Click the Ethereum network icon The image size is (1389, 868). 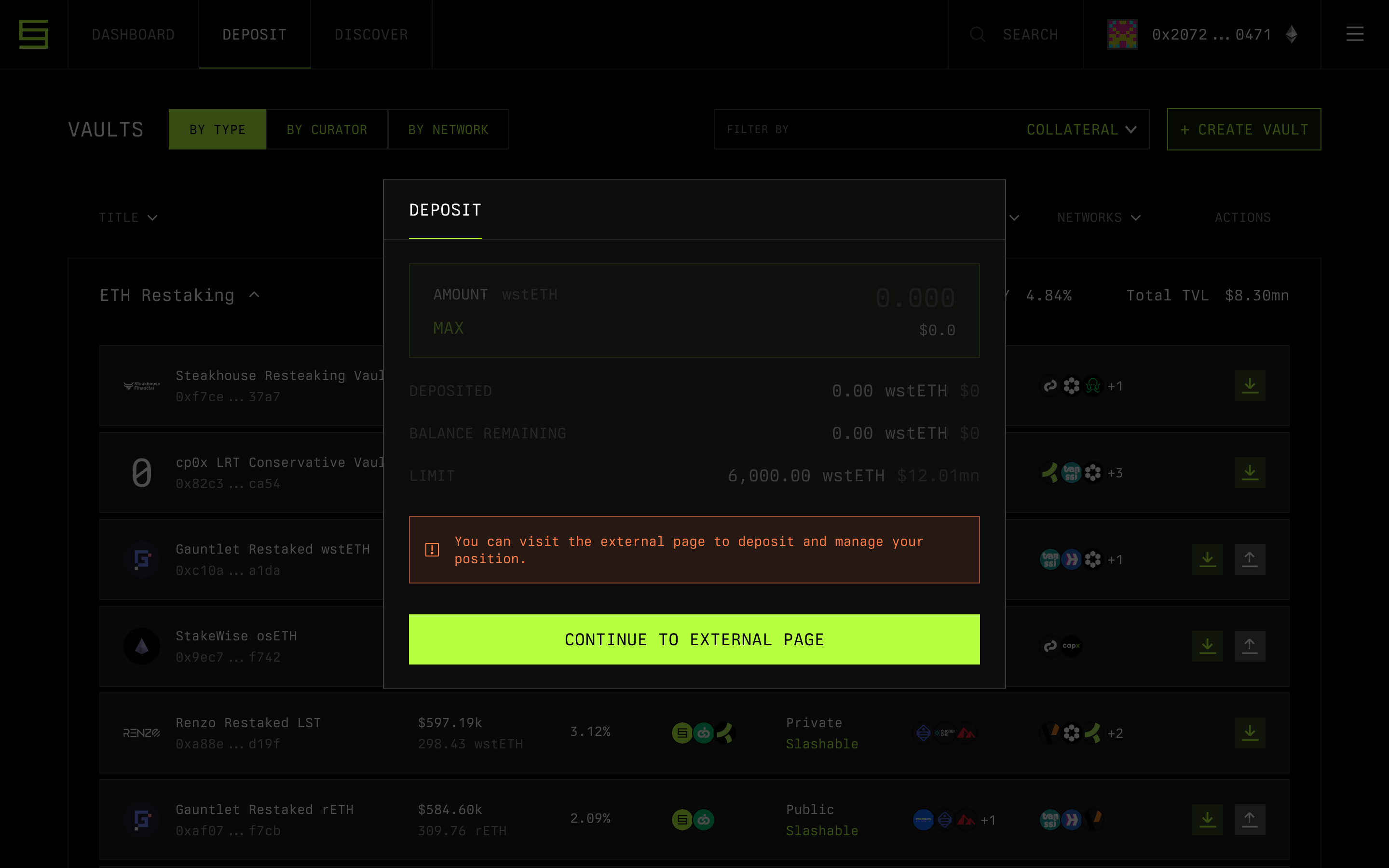[1292, 34]
